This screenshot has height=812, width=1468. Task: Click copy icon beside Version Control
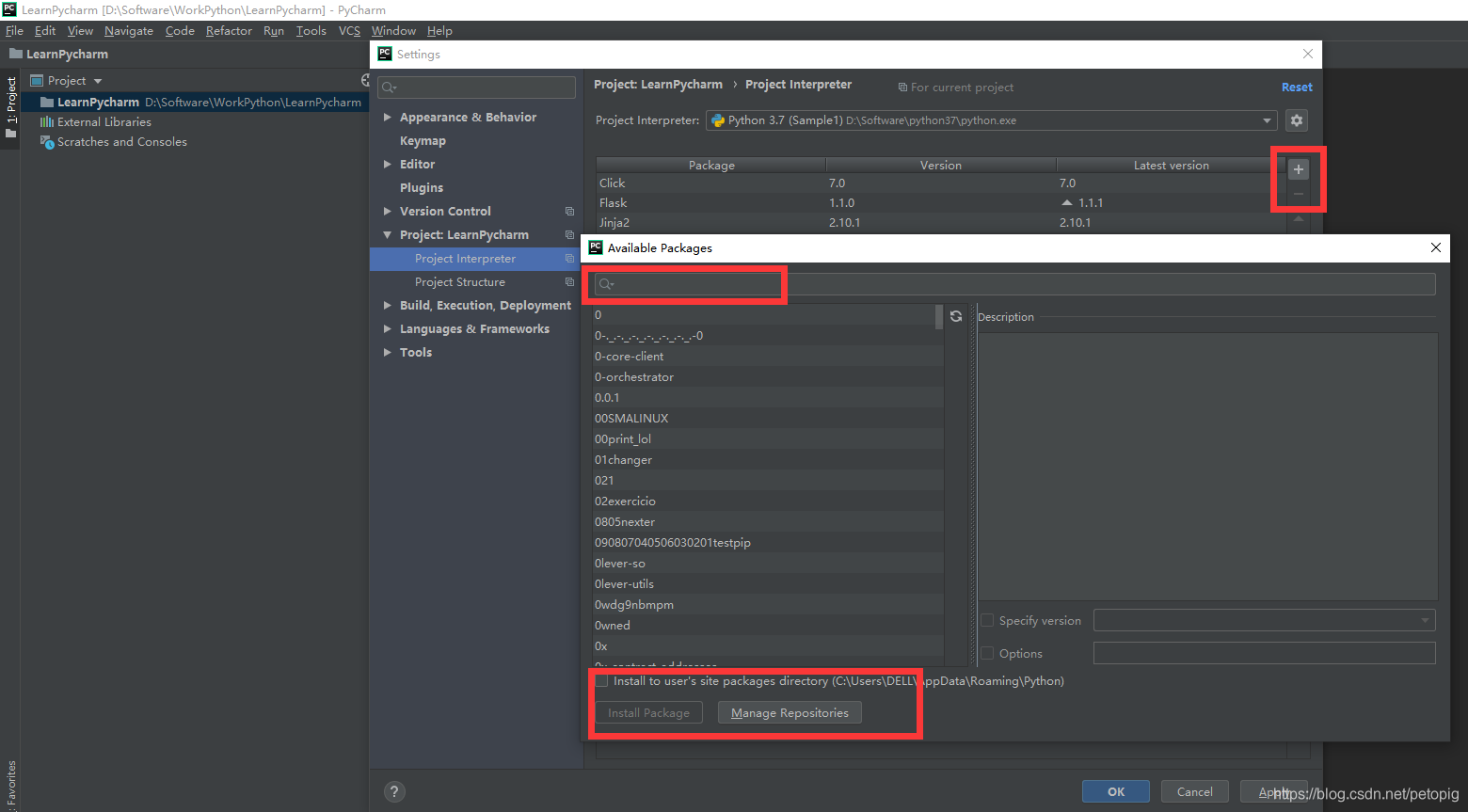tap(569, 212)
